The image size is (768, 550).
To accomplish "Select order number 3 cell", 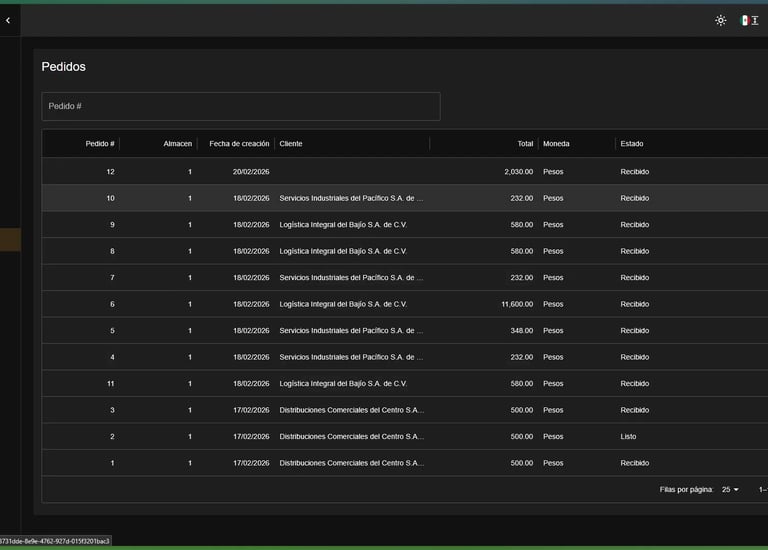I will (x=113, y=410).
